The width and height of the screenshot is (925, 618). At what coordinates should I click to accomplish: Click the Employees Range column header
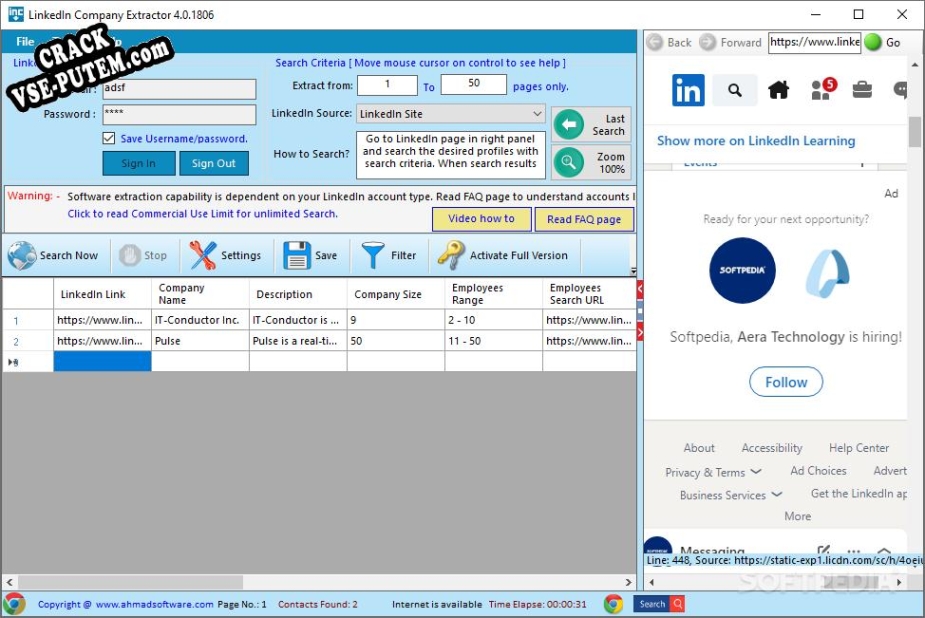494,294
